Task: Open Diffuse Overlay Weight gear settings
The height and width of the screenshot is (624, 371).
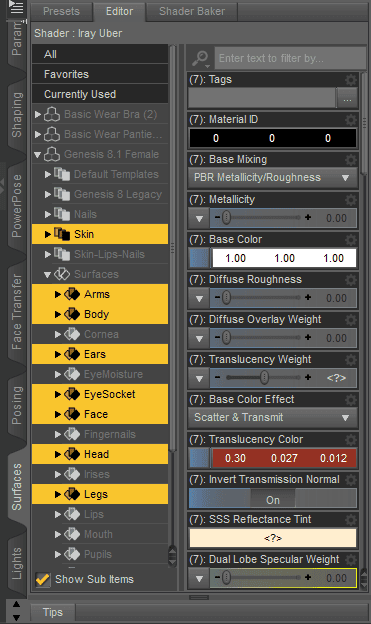Action: pos(351,320)
